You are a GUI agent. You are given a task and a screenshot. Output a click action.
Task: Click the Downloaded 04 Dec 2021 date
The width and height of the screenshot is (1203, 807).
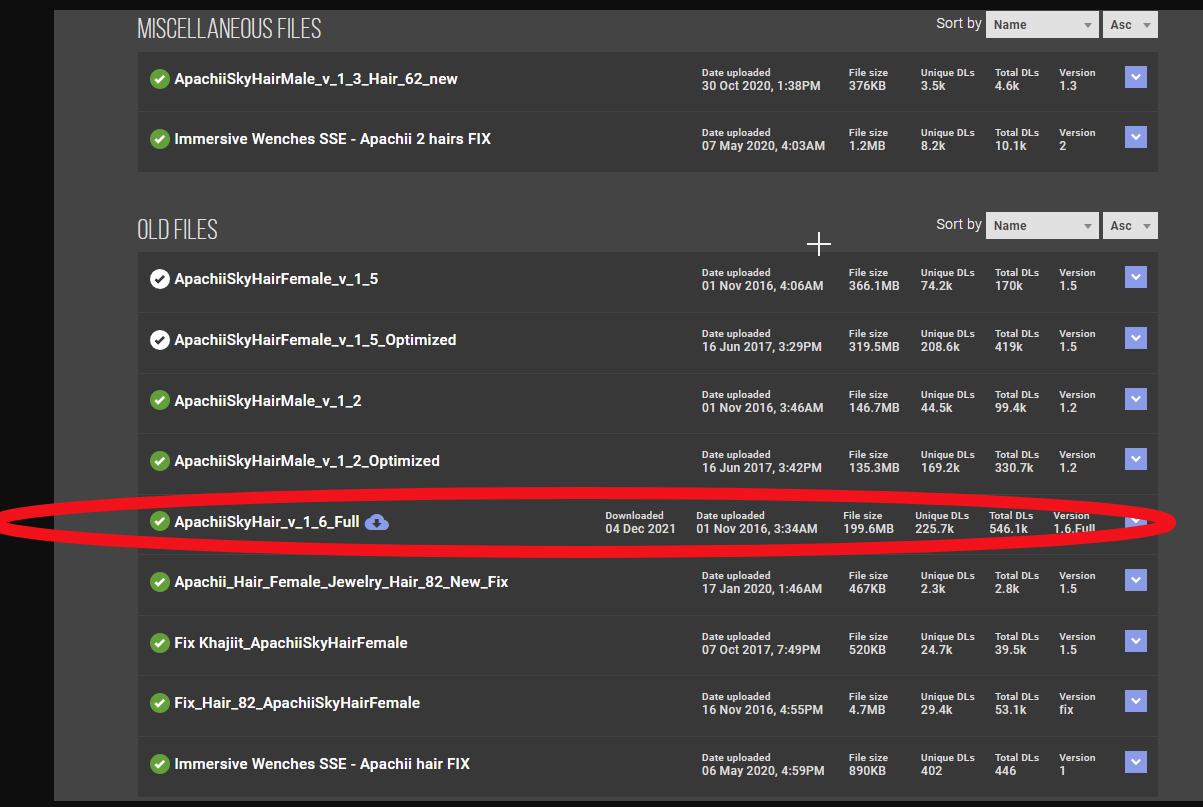(x=640, y=528)
